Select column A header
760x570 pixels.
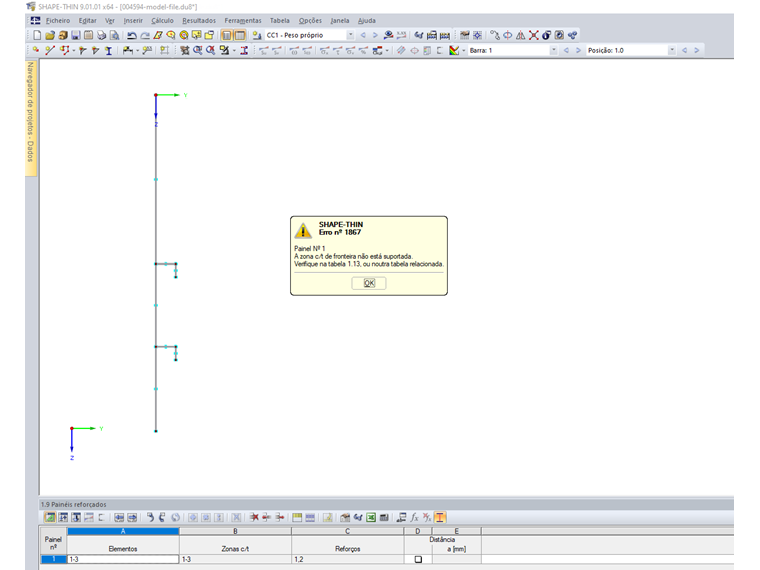123,531
